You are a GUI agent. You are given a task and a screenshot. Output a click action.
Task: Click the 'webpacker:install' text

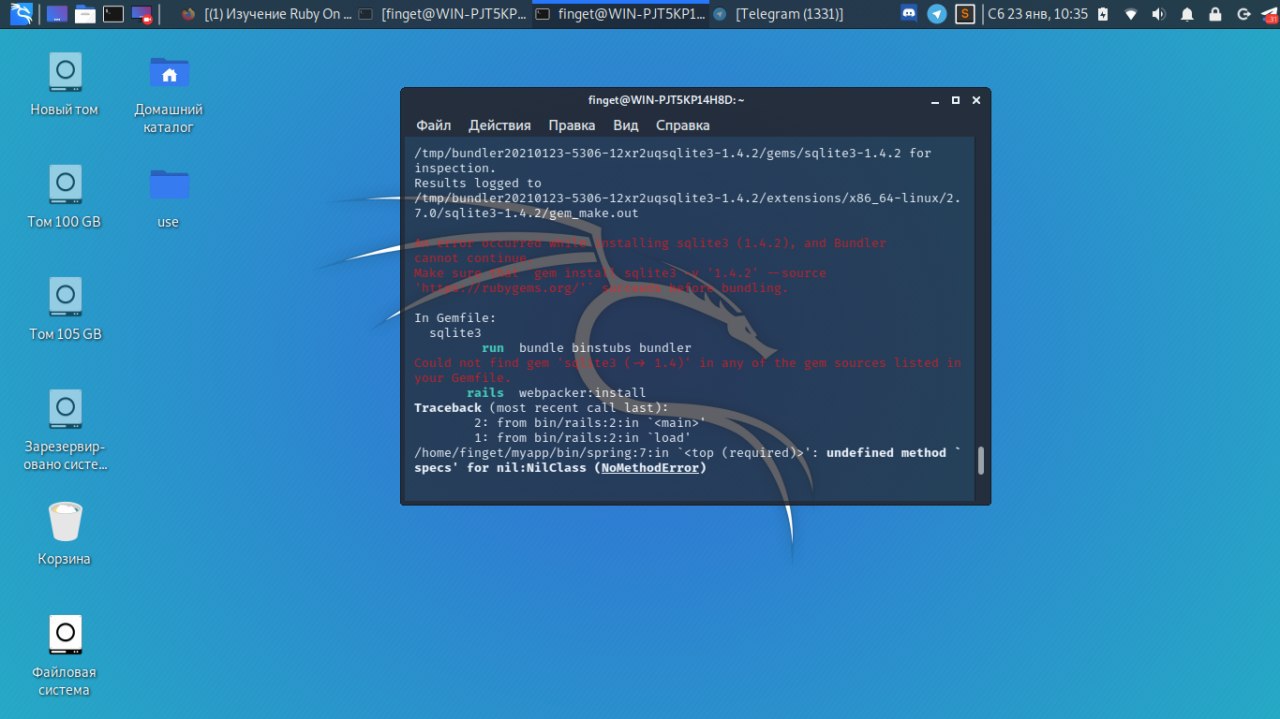pos(582,393)
